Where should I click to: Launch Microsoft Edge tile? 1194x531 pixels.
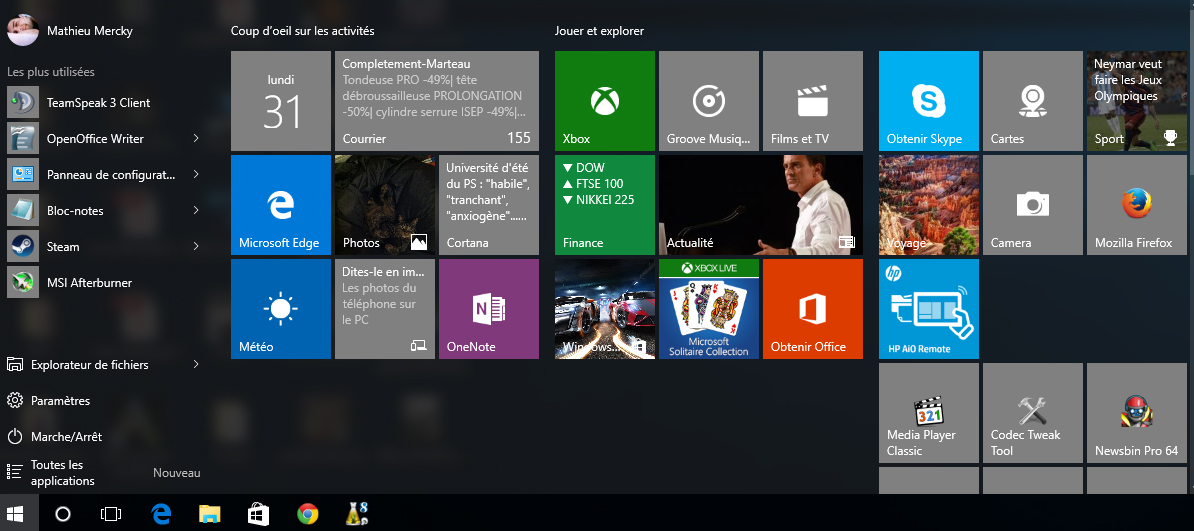click(280, 205)
